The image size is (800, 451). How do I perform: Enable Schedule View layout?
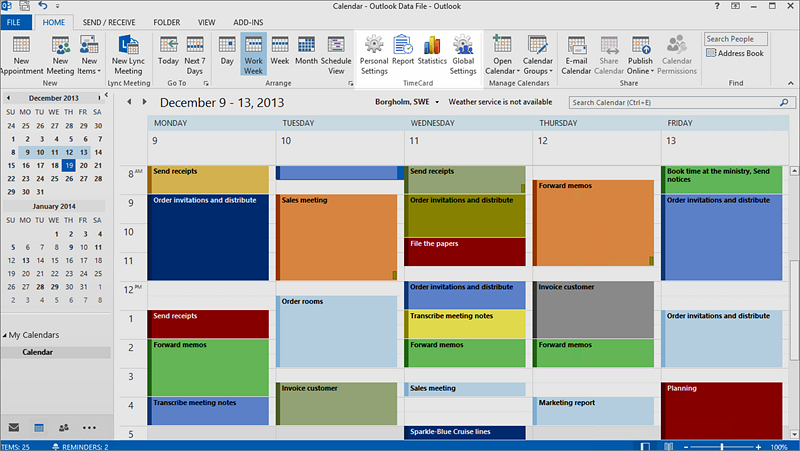point(336,54)
